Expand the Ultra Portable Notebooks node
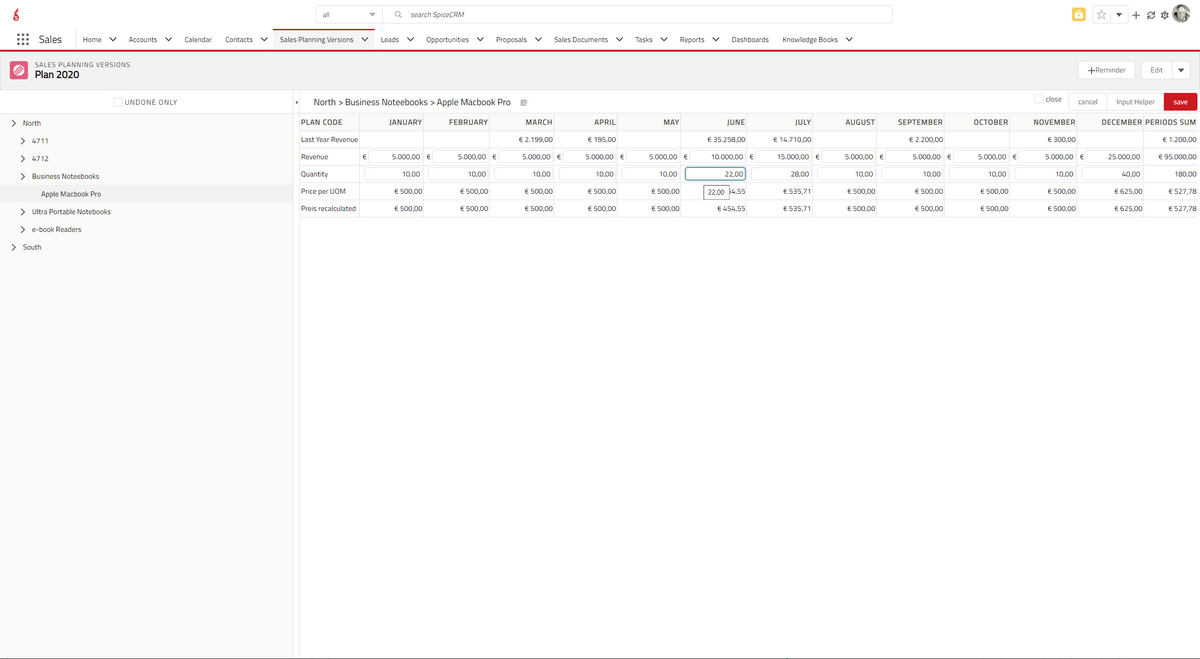This screenshot has height=659, width=1200. click(x=23, y=212)
